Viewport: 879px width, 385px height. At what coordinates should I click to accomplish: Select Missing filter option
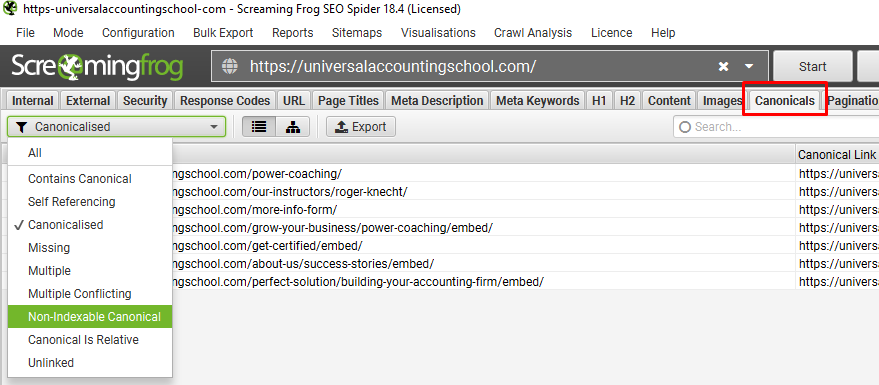[x=90, y=248]
